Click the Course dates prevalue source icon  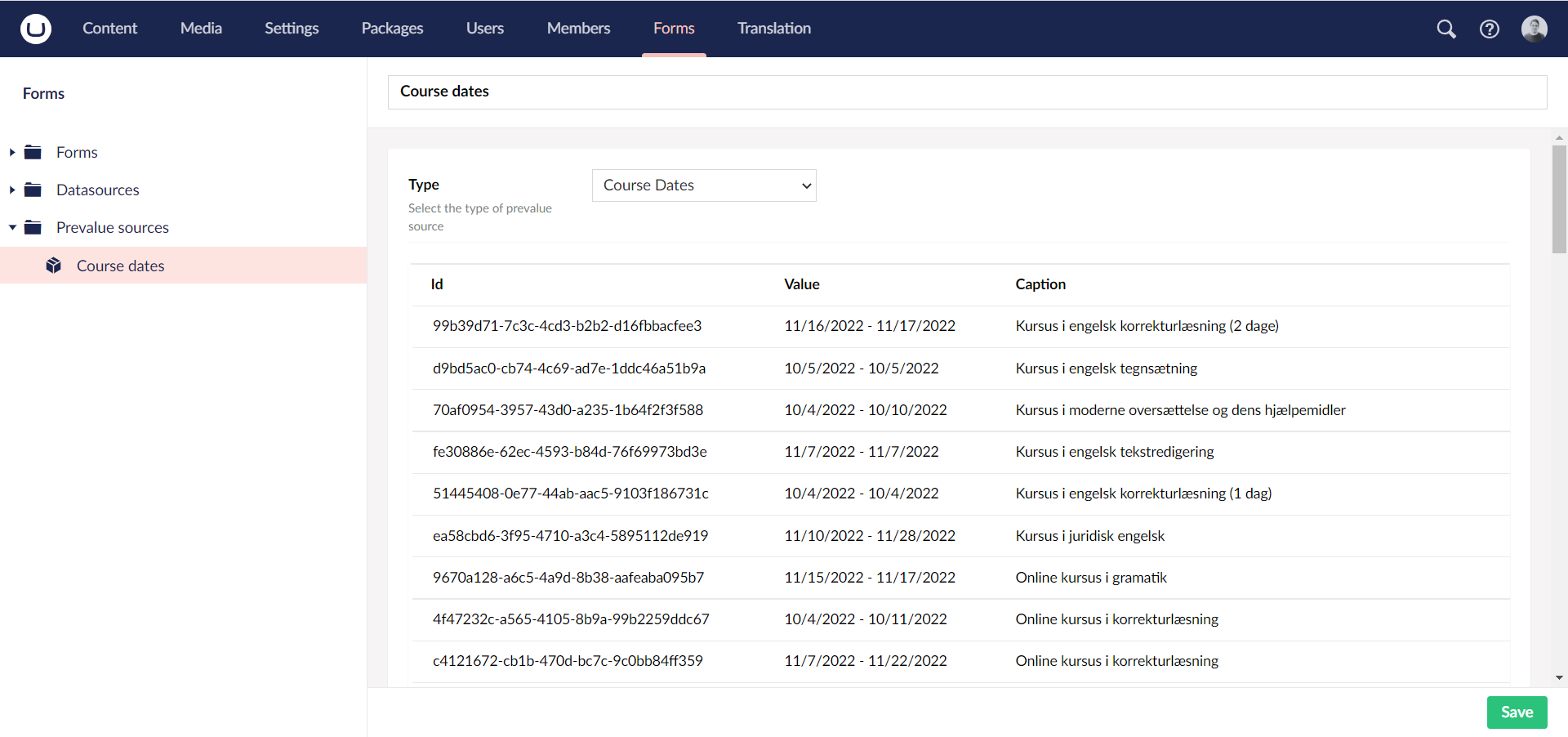[x=53, y=265]
